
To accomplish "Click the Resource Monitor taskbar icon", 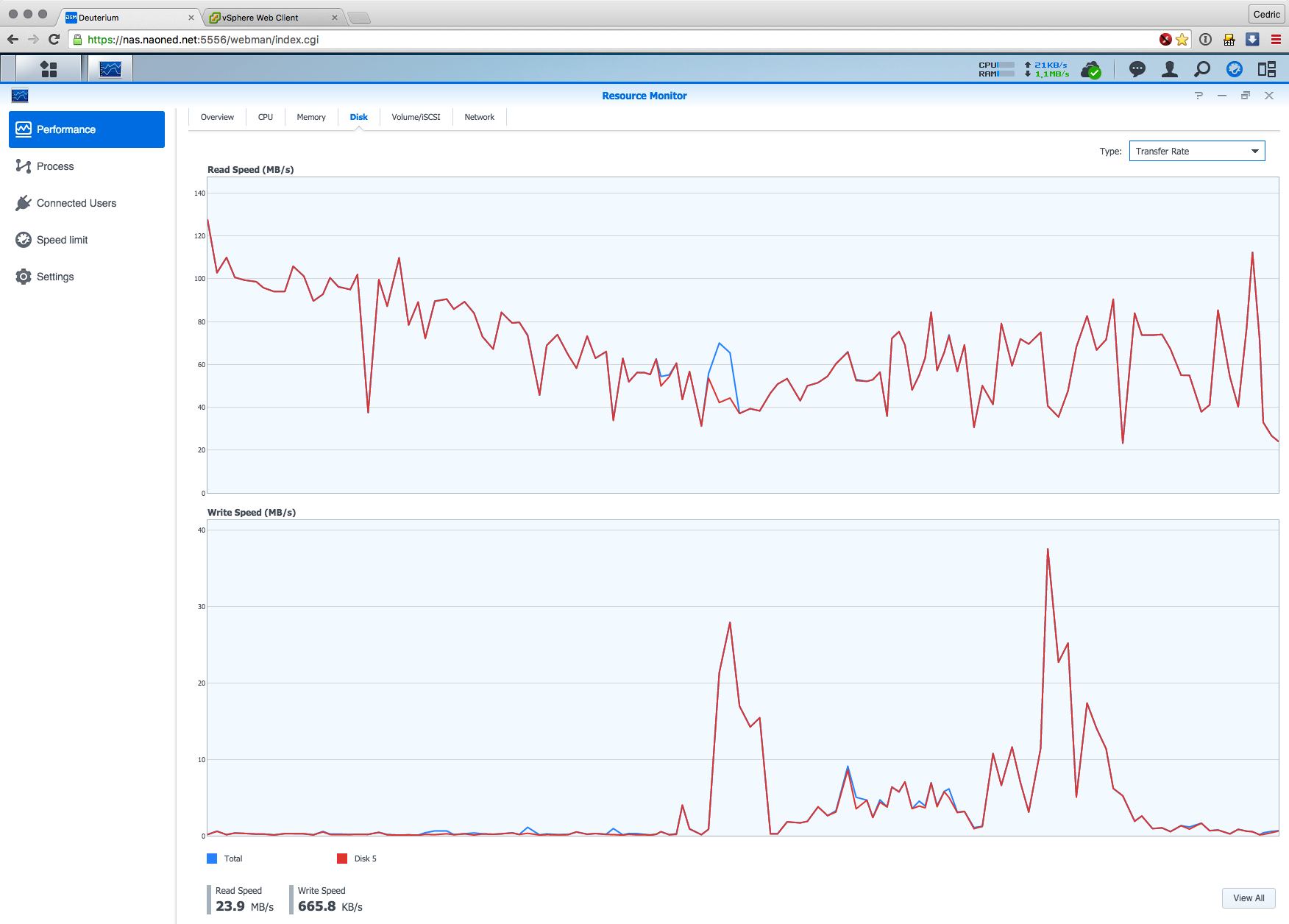I will (110, 69).
